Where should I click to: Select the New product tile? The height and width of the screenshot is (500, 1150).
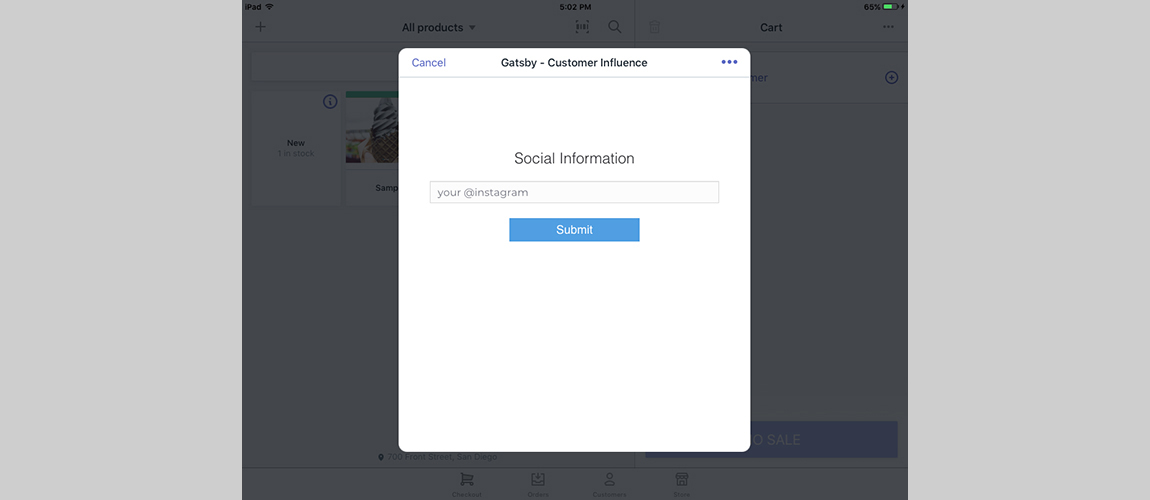(x=296, y=149)
